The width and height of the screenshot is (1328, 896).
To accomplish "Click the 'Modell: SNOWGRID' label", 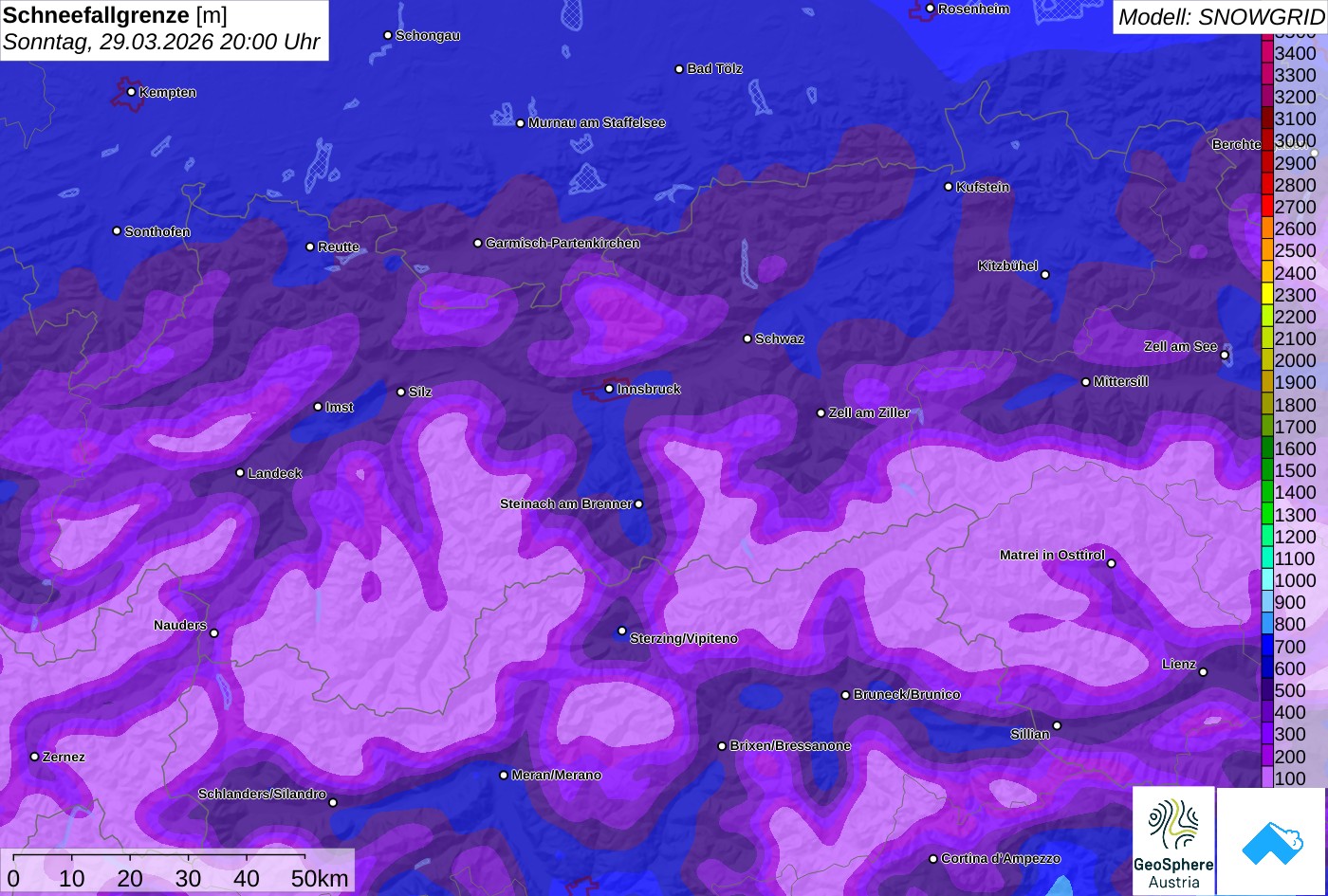I will point(1221,17).
